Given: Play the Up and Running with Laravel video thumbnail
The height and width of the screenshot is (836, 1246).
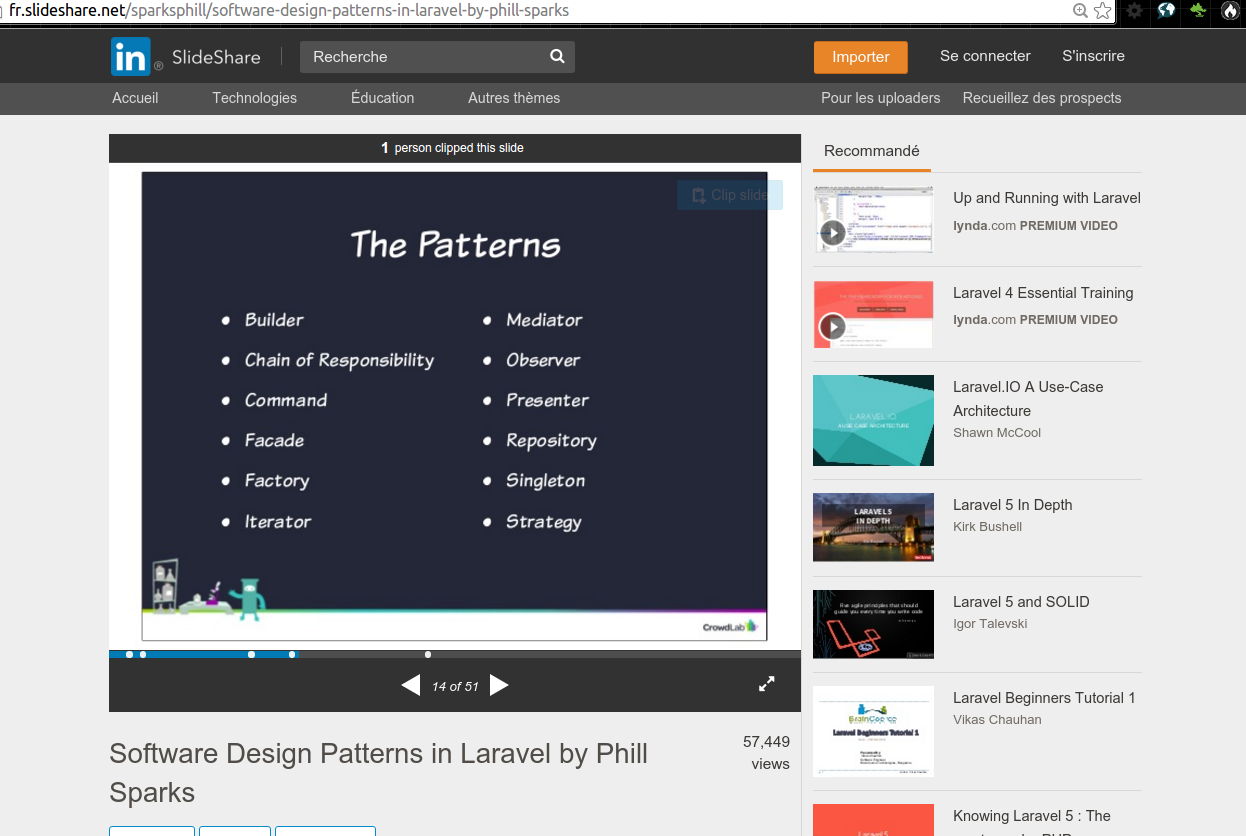Looking at the screenshot, I should 873,219.
